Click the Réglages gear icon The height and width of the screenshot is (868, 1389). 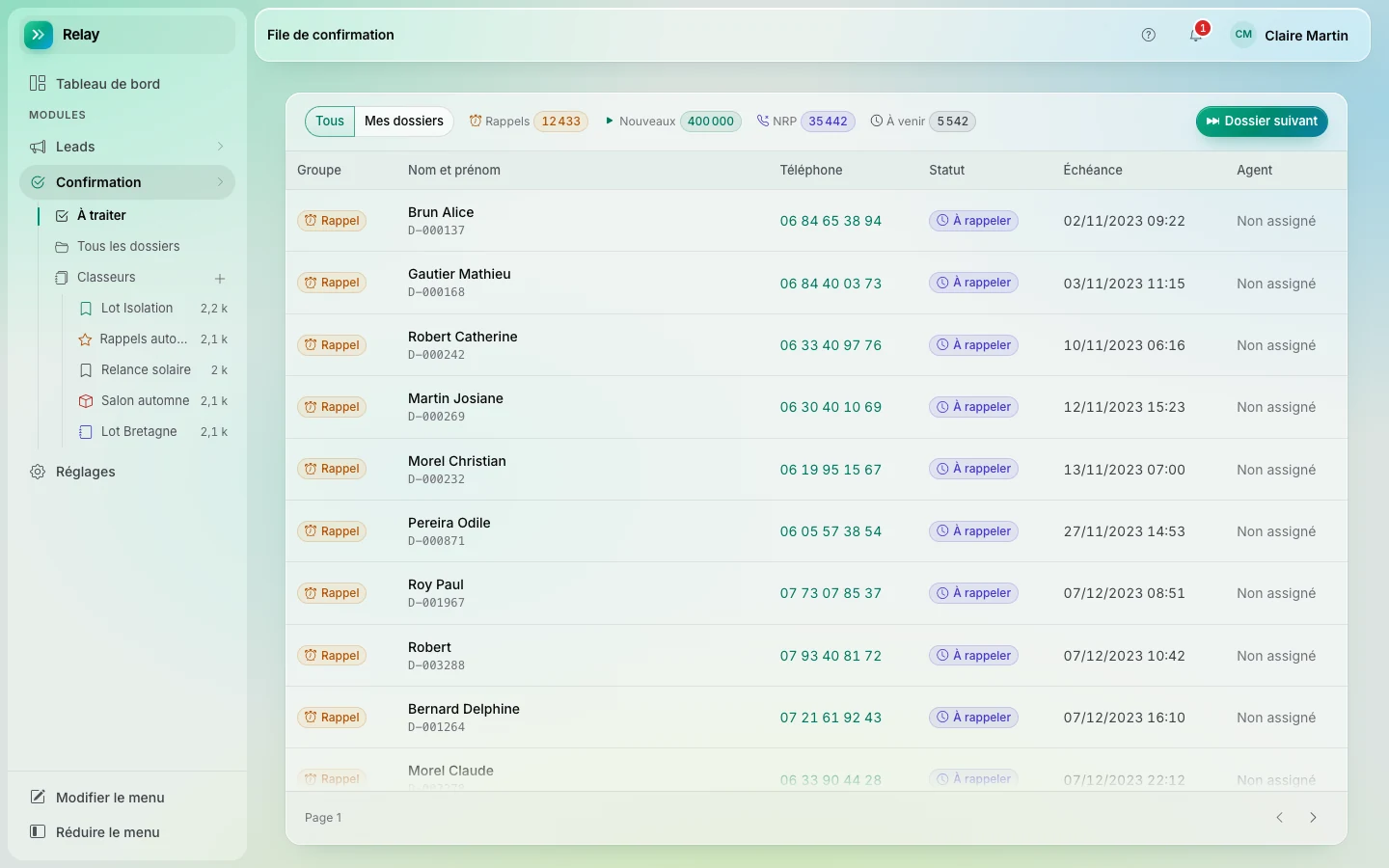click(38, 472)
